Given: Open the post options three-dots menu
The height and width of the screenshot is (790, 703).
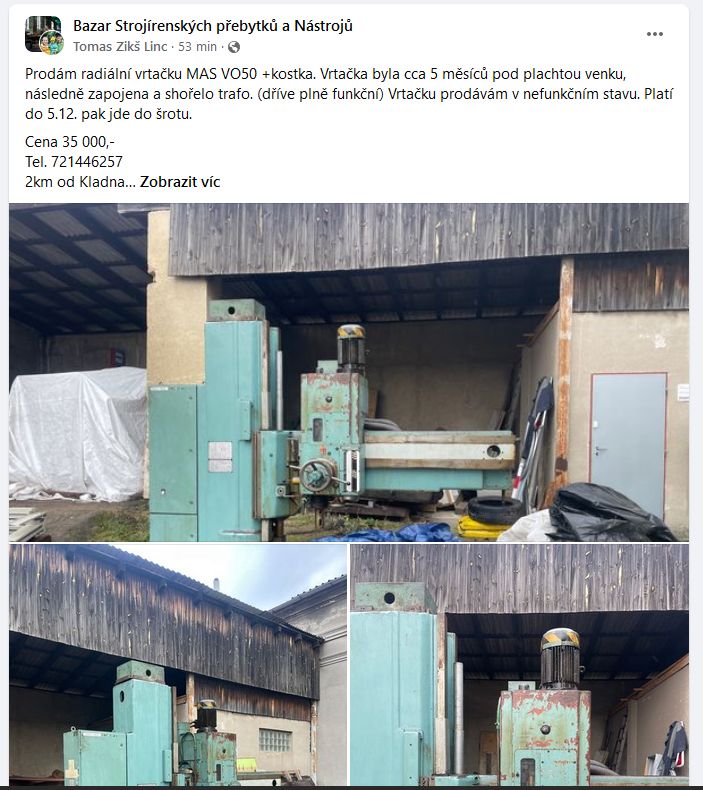Looking at the screenshot, I should click(x=654, y=34).
